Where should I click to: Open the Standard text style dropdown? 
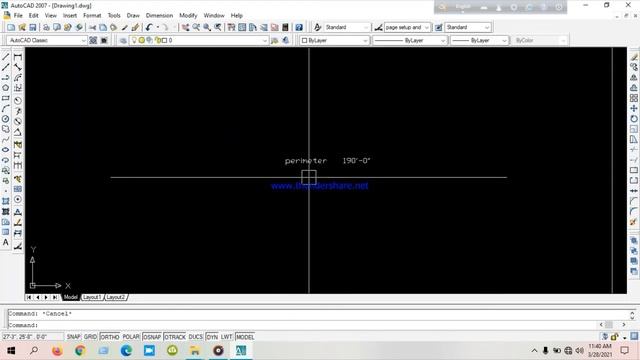pos(347,27)
